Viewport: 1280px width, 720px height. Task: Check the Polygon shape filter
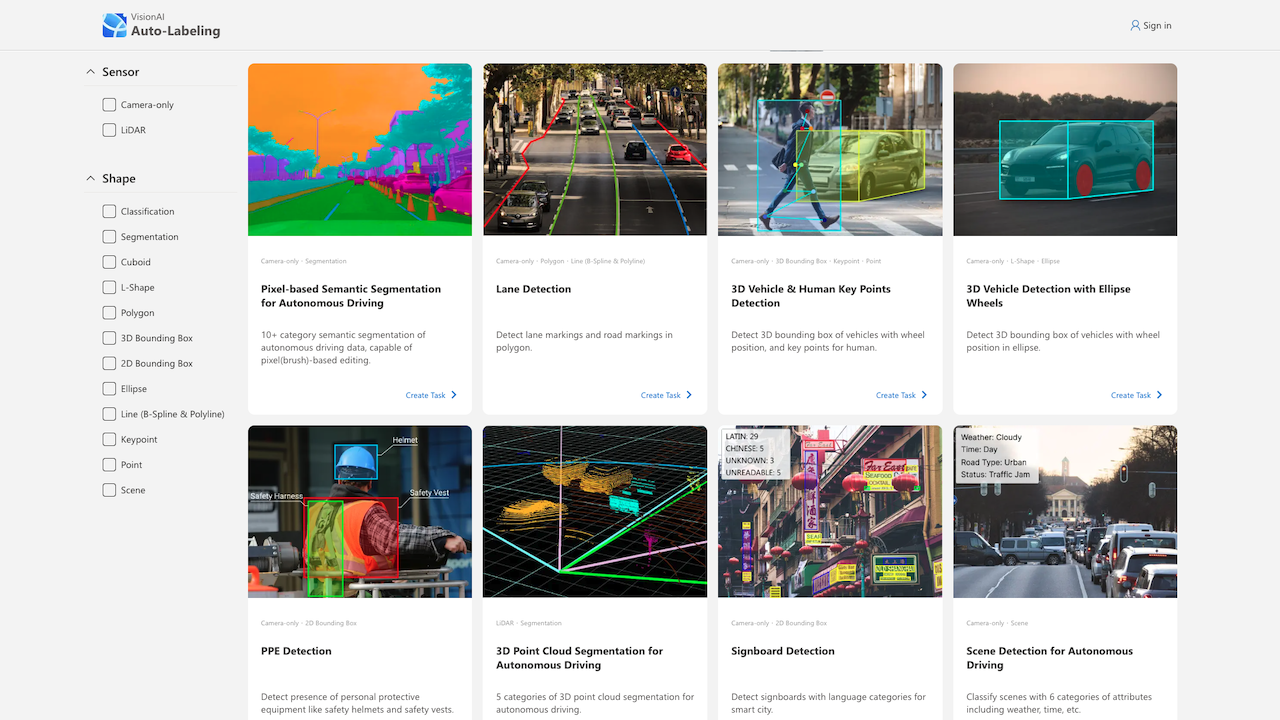pyautogui.click(x=109, y=313)
